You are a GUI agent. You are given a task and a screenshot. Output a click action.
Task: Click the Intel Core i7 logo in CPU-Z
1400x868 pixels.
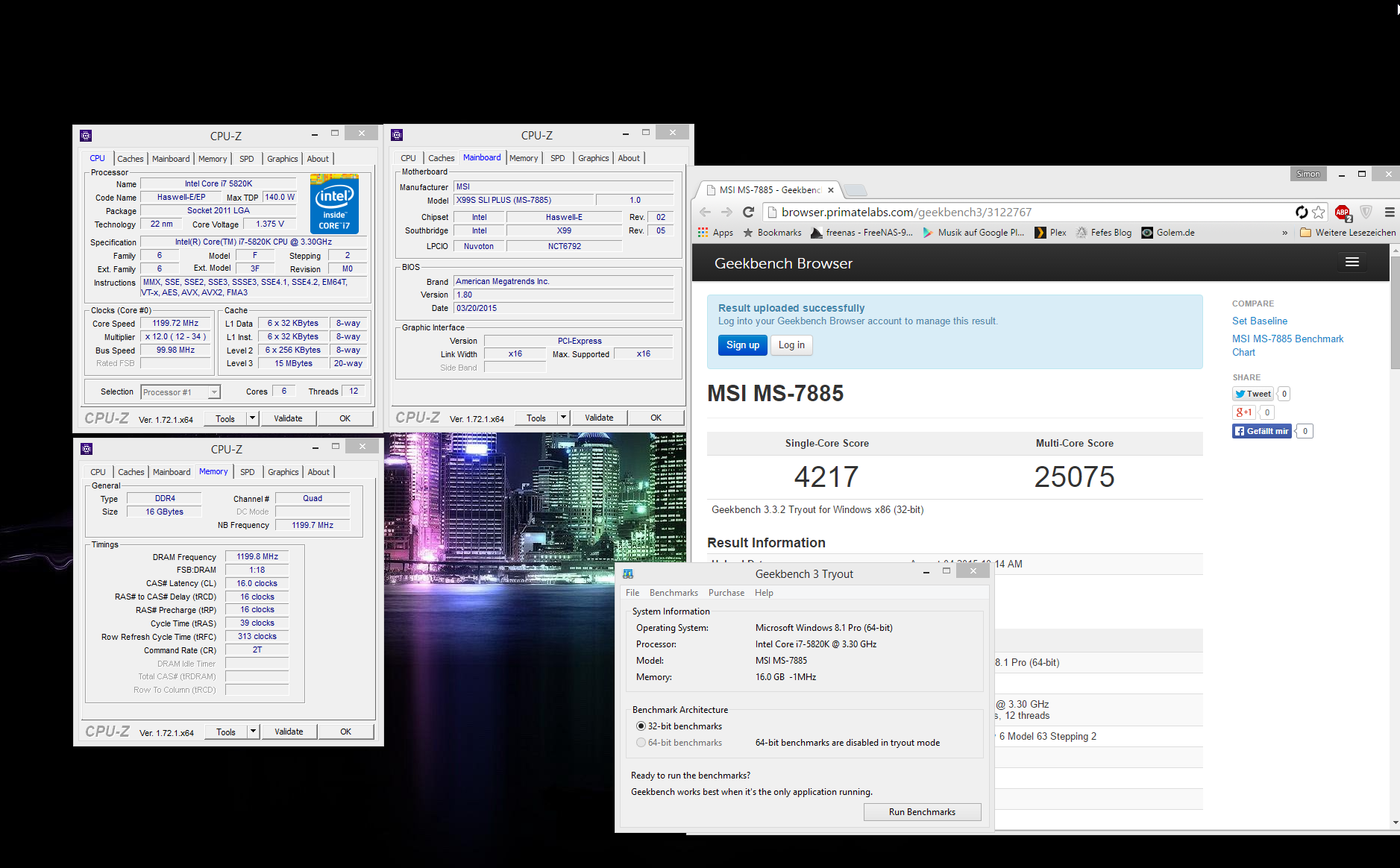point(334,204)
